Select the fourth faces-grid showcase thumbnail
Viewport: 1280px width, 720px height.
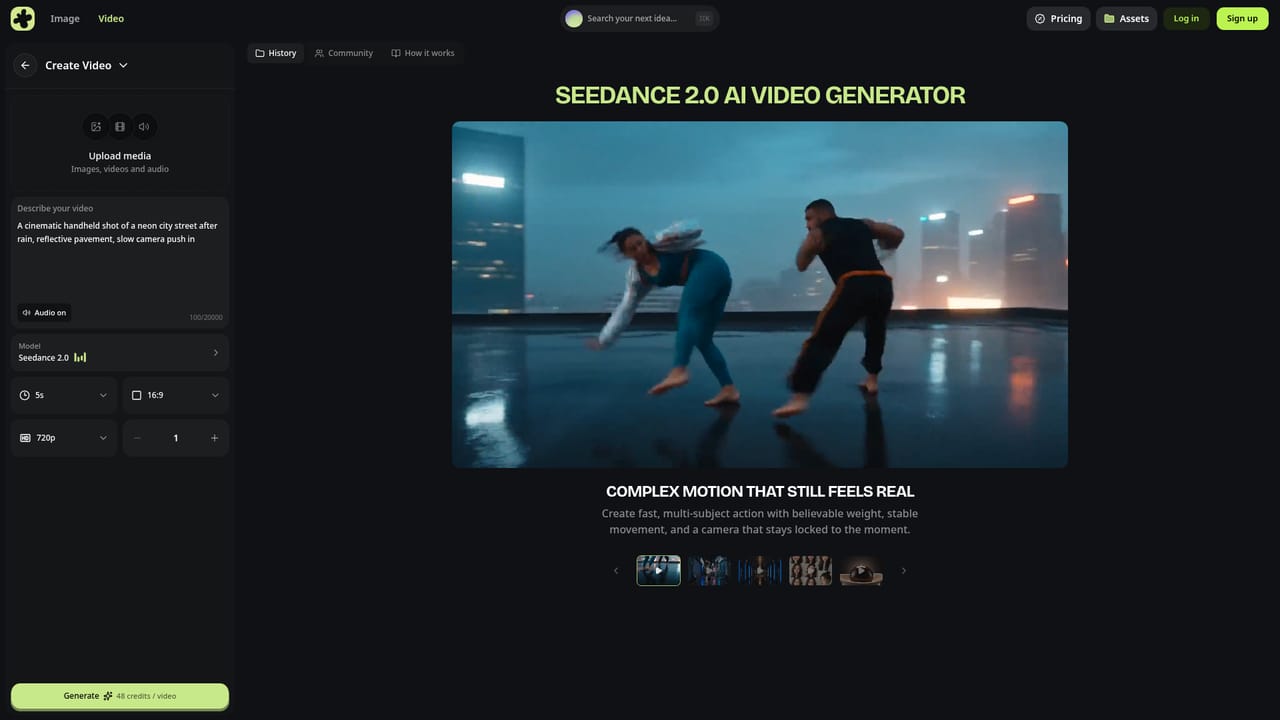tap(810, 571)
